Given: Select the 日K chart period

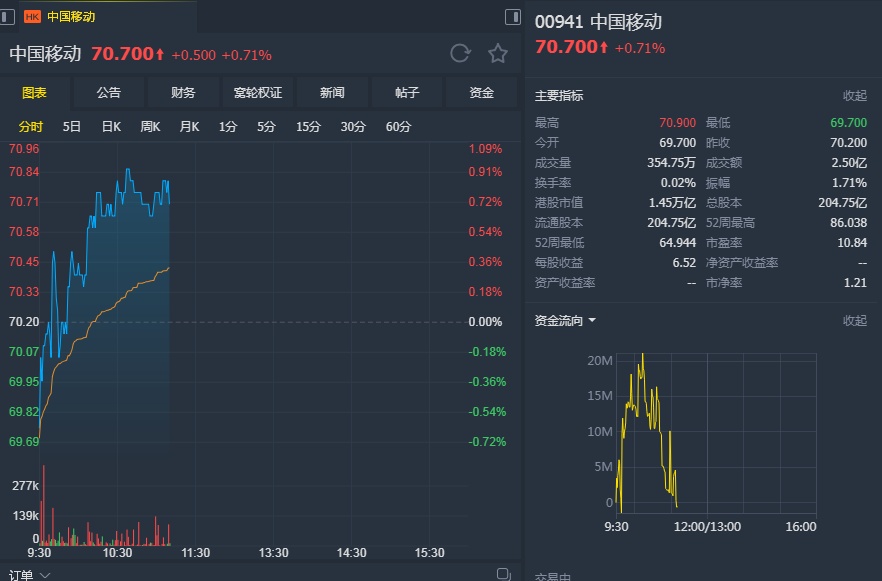Looking at the screenshot, I should [111, 127].
